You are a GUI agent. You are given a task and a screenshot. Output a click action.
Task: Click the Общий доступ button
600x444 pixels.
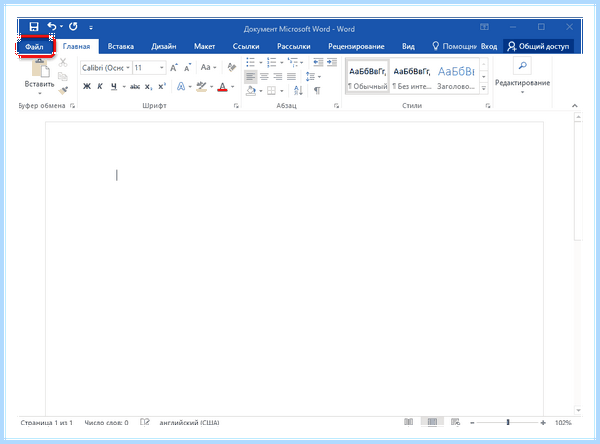click(538, 47)
